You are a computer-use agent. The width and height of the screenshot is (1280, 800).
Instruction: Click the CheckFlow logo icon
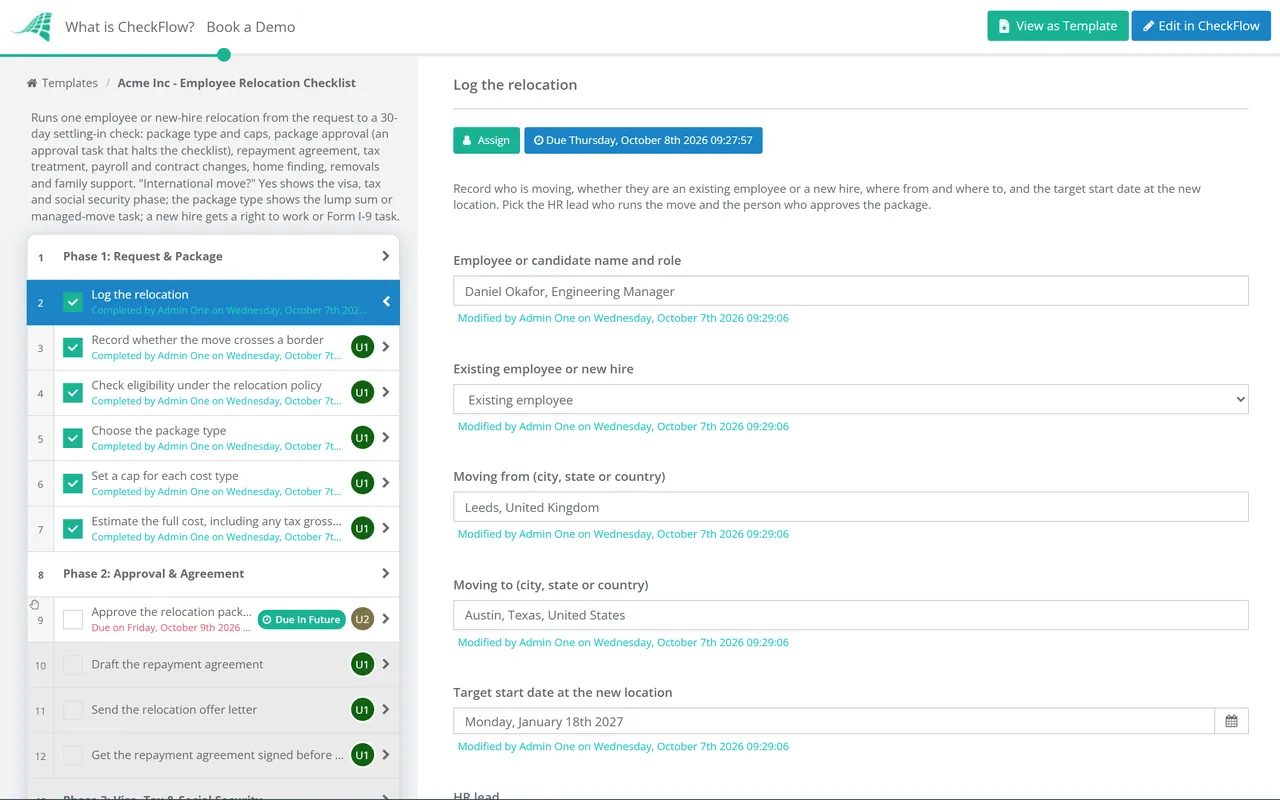pyautogui.click(x=32, y=26)
